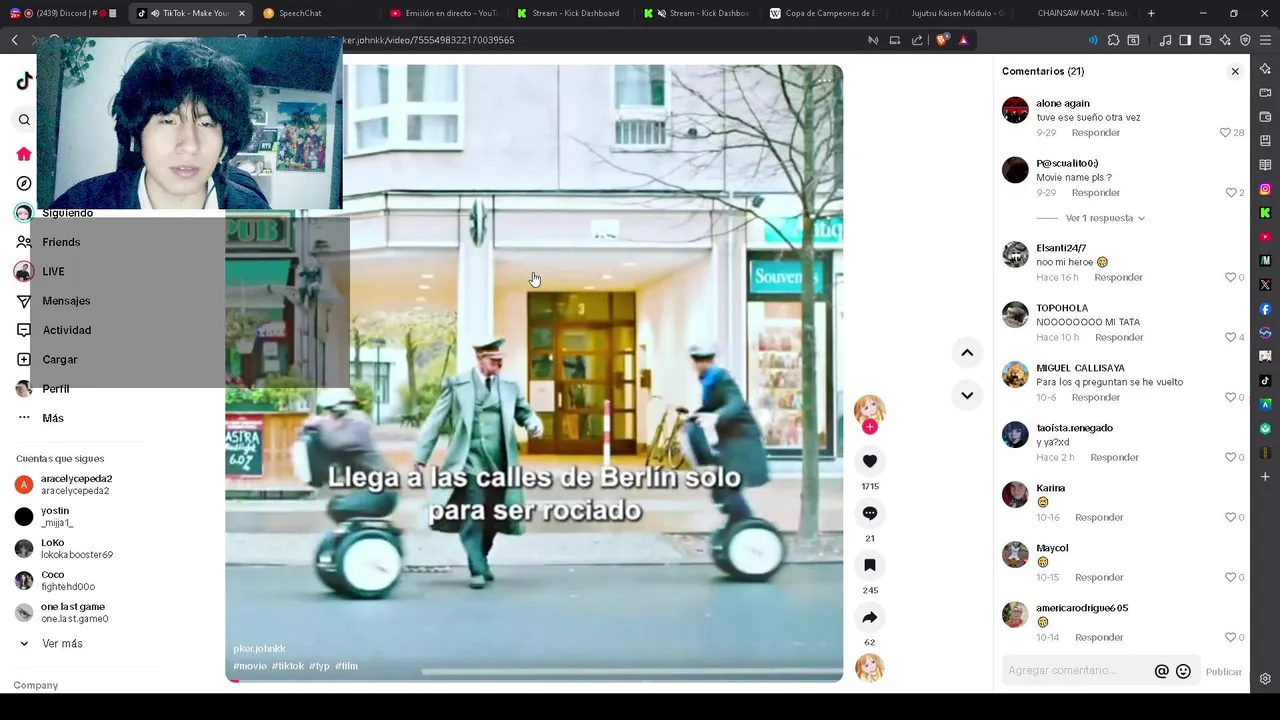Image resolution: width=1280 pixels, height=720 pixels.
Task: Open the creator's avatar beside the video
Action: 869,409
